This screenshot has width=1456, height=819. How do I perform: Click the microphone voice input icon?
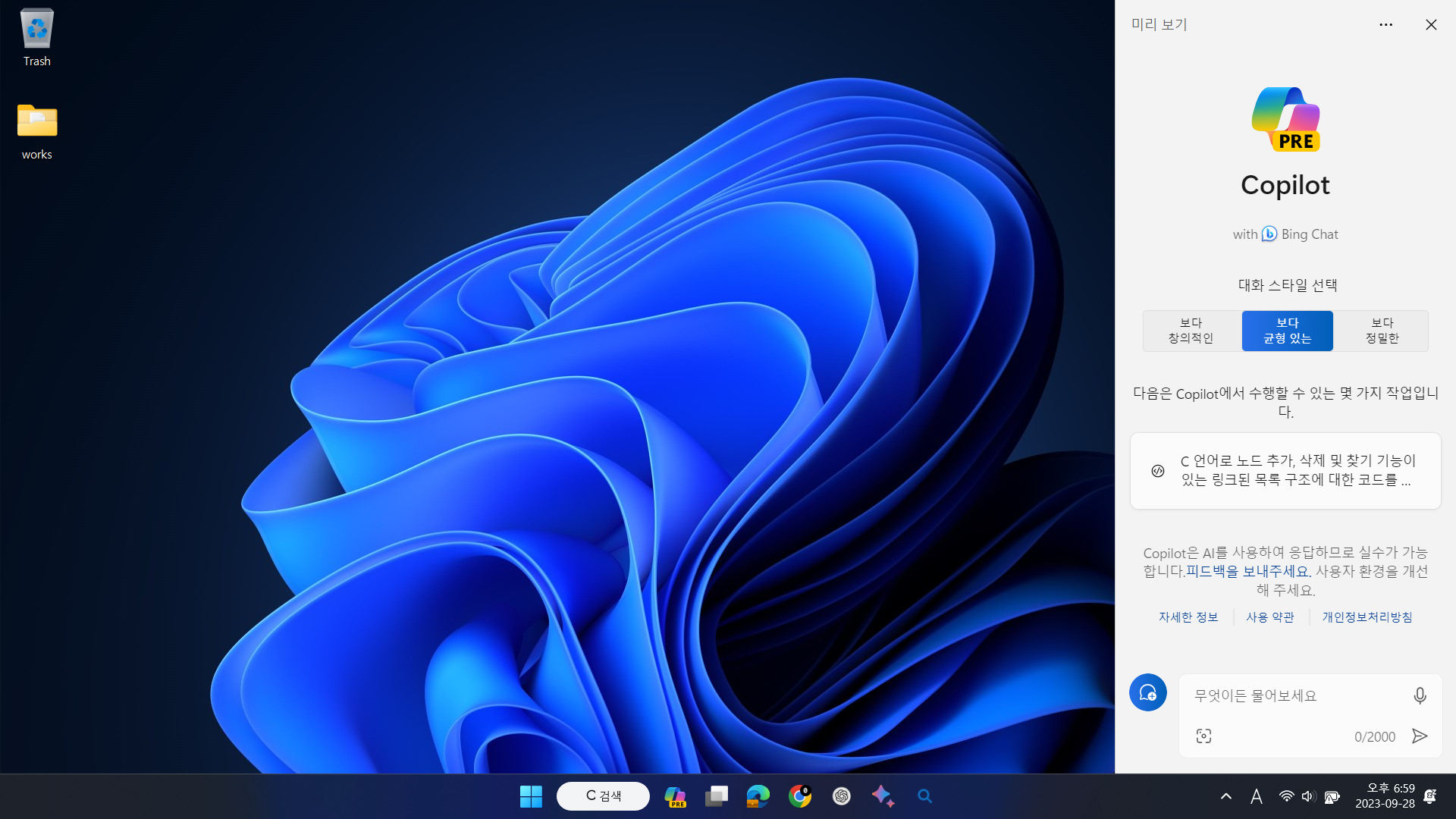pyautogui.click(x=1420, y=695)
